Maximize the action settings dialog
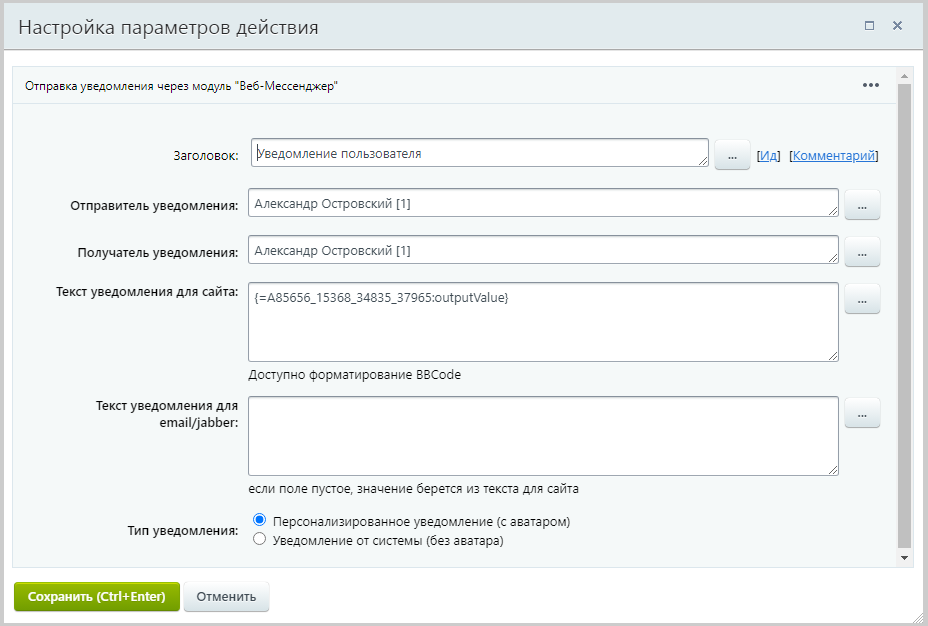Screen dimensions: 928x626 (x=870, y=25)
